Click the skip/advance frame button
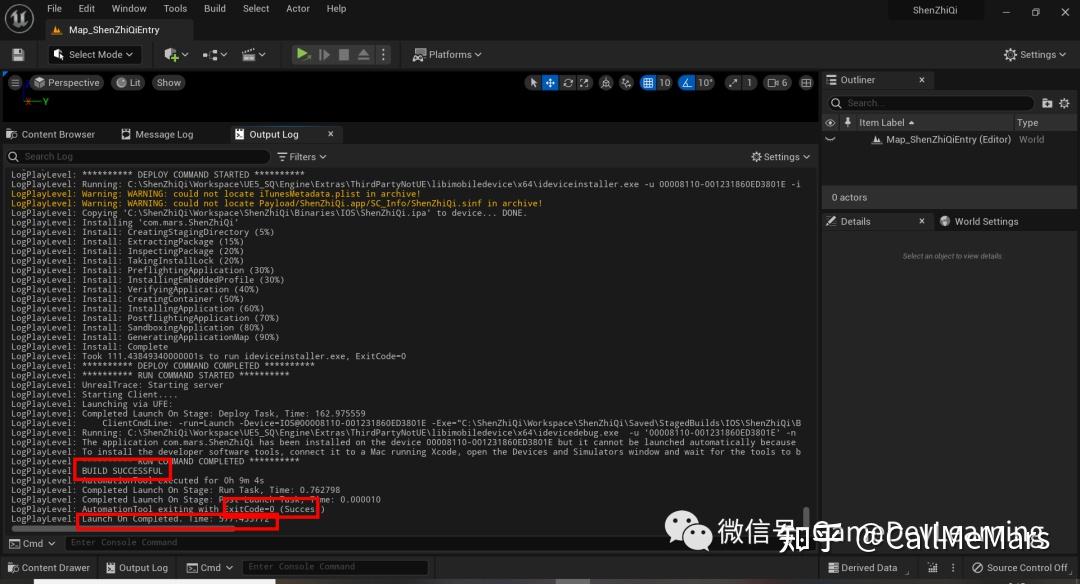1080x584 pixels. pos(324,54)
